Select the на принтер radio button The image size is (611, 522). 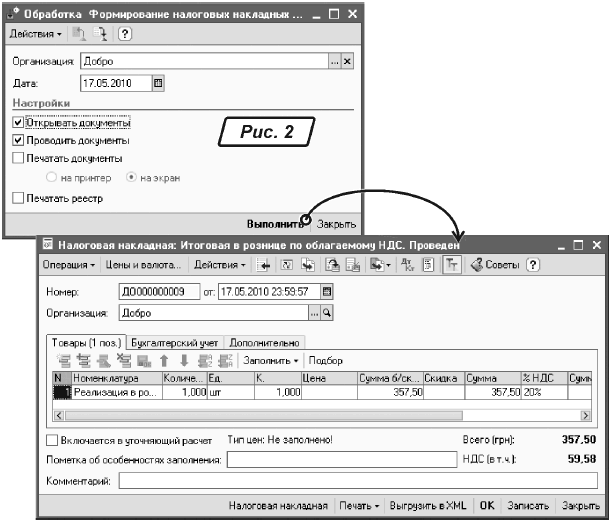[54, 177]
